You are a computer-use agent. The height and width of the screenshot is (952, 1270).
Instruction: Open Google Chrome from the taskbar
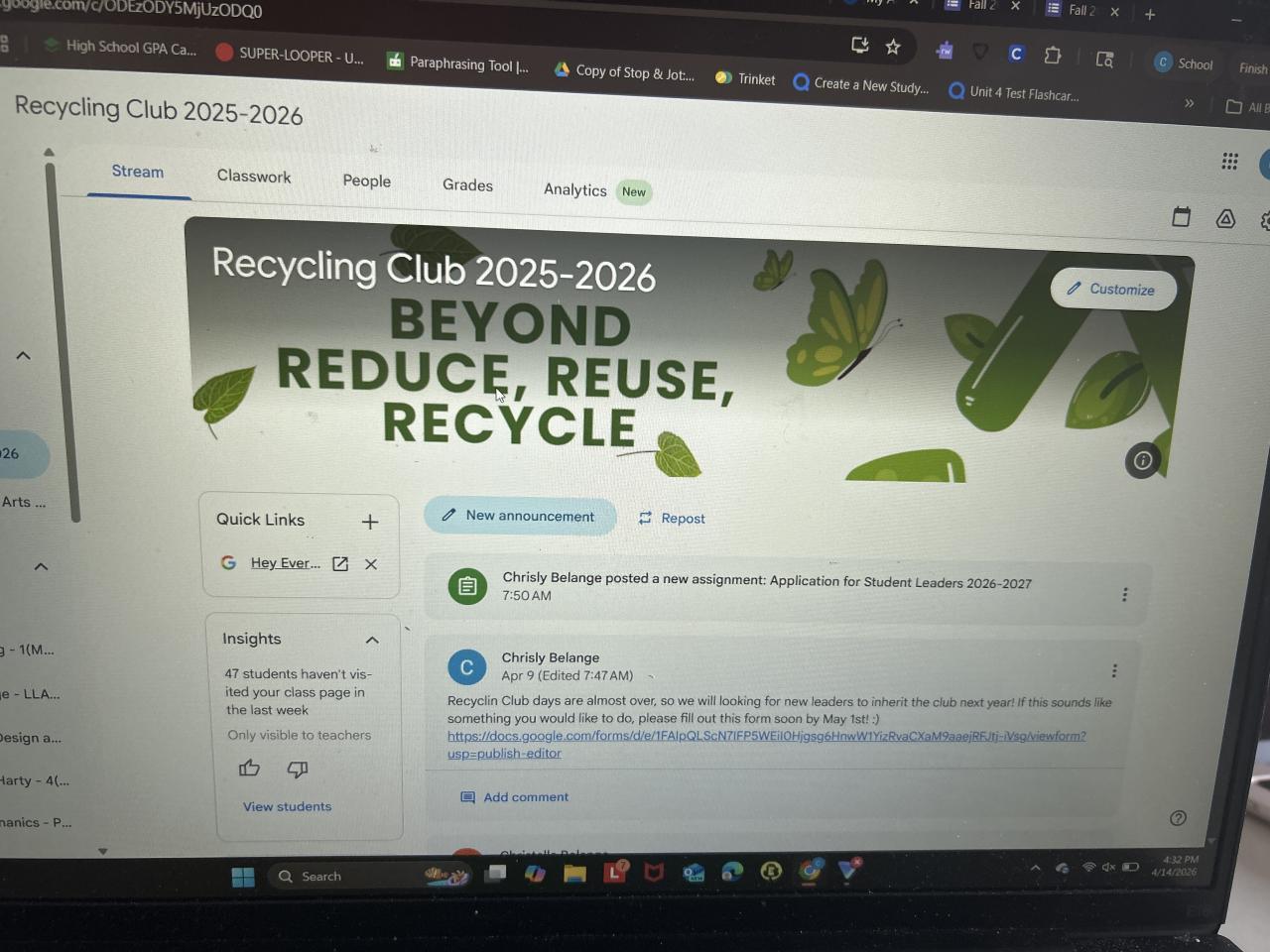point(811,871)
